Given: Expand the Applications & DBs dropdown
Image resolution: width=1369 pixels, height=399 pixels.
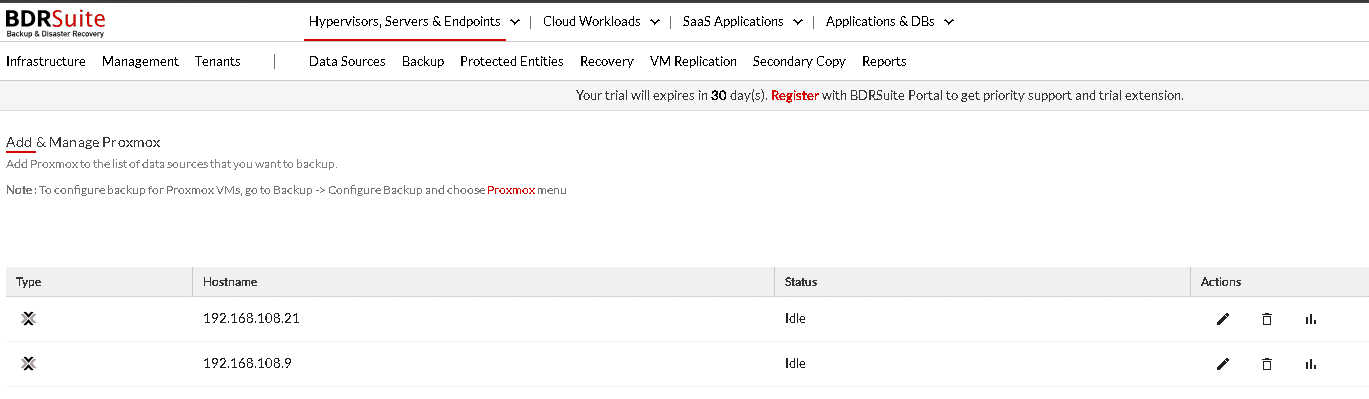Looking at the screenshot, I should 890,21.
